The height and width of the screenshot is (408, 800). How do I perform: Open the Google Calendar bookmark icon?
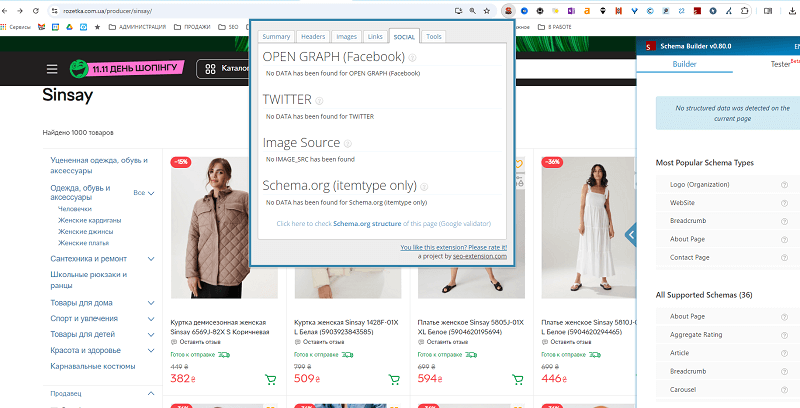coord(56,27)
